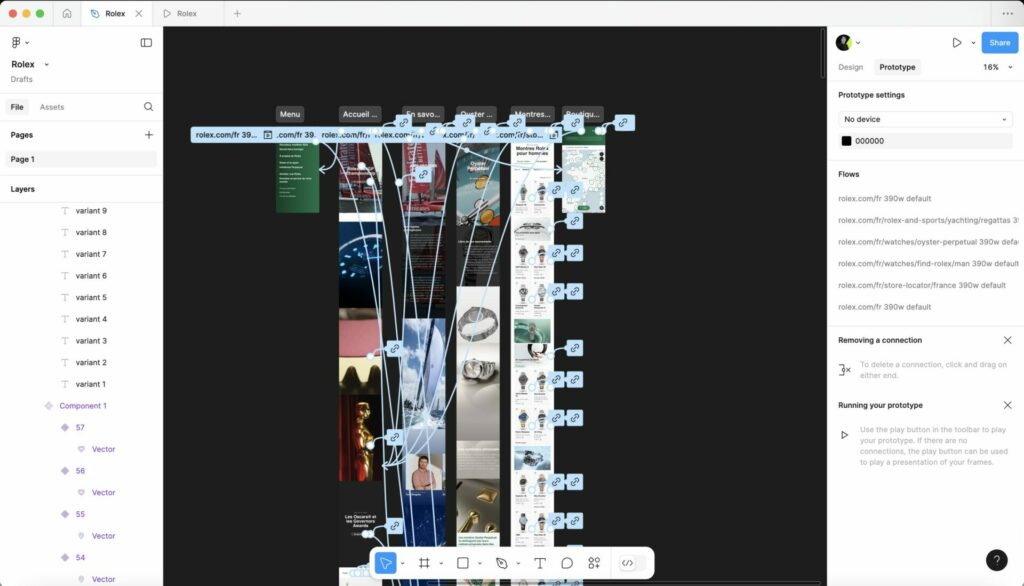Select the Text tool

(539, 563)
